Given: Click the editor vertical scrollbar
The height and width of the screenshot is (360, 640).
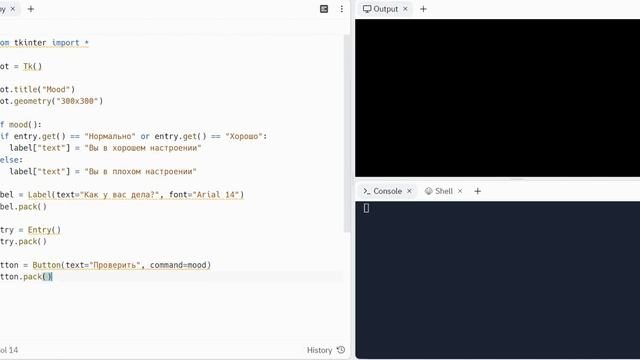Looking at the screenshot, I should tap(347, 133).
